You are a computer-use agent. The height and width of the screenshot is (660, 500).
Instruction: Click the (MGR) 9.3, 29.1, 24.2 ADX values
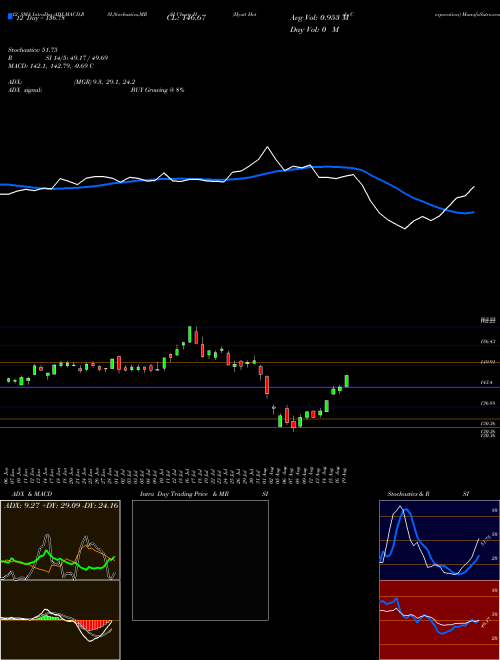pyautogui.click(x=104, y=82)
